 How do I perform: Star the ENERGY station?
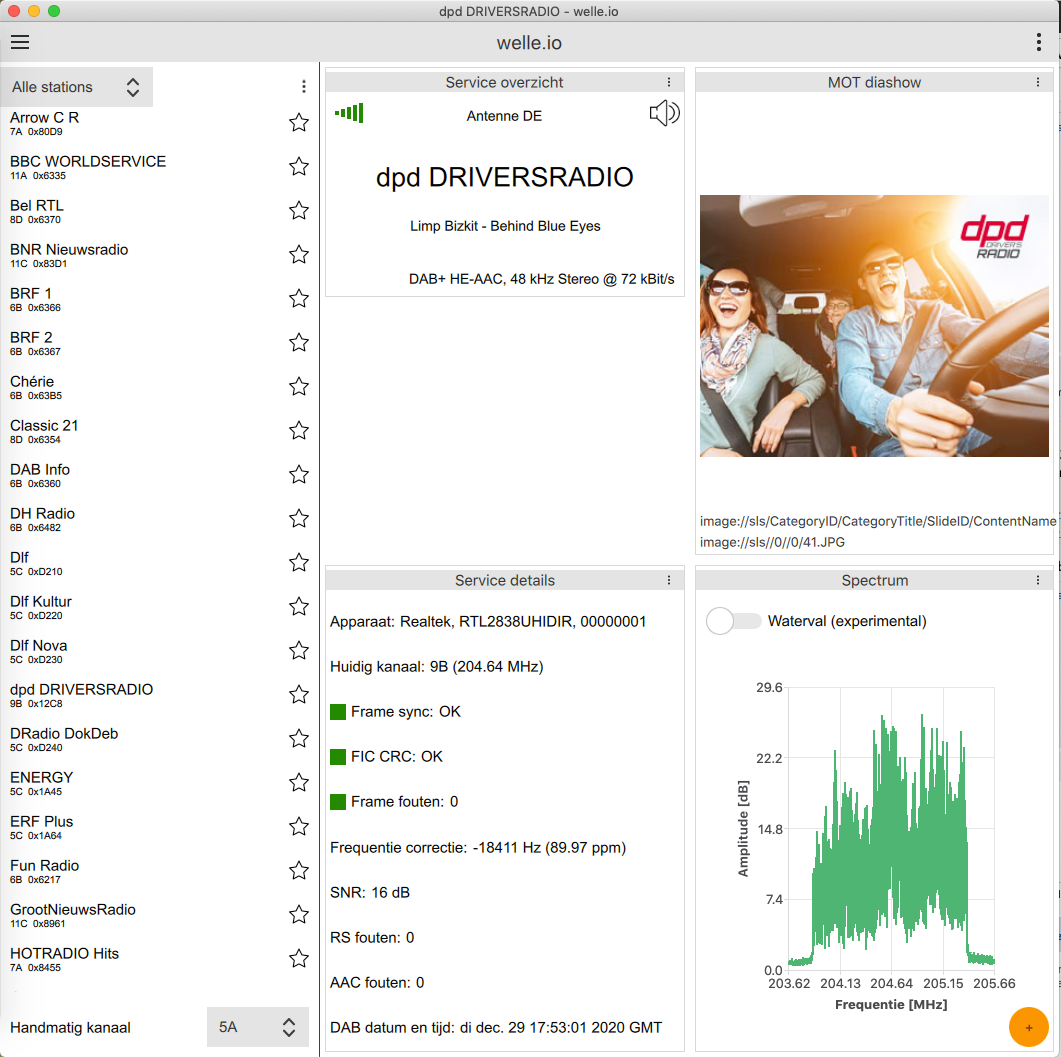[299, 782]
